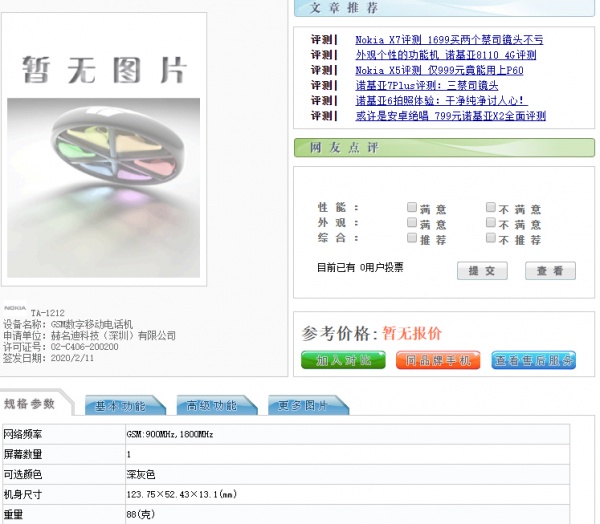
Task: Click 暂无报价 price text
Action: [412, 333]
